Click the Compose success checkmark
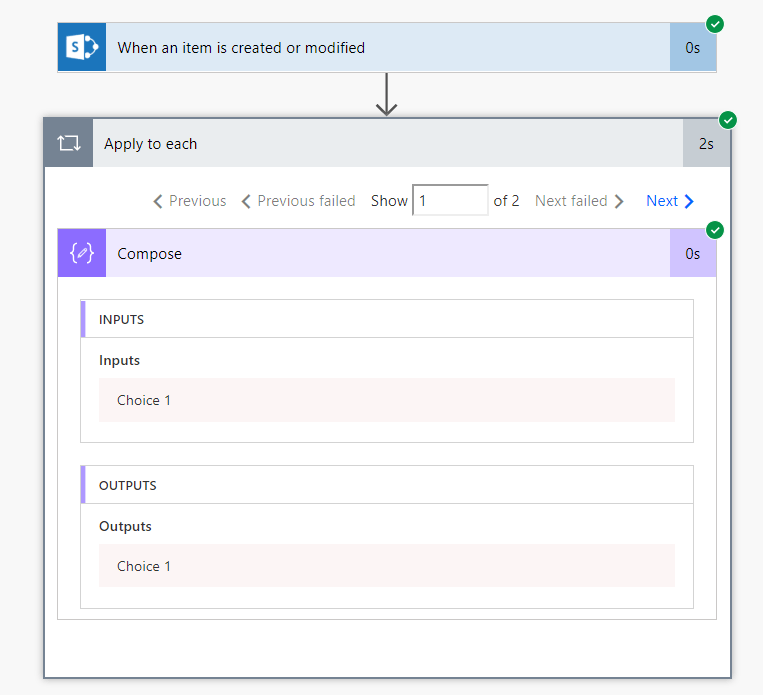 (715, 230)
